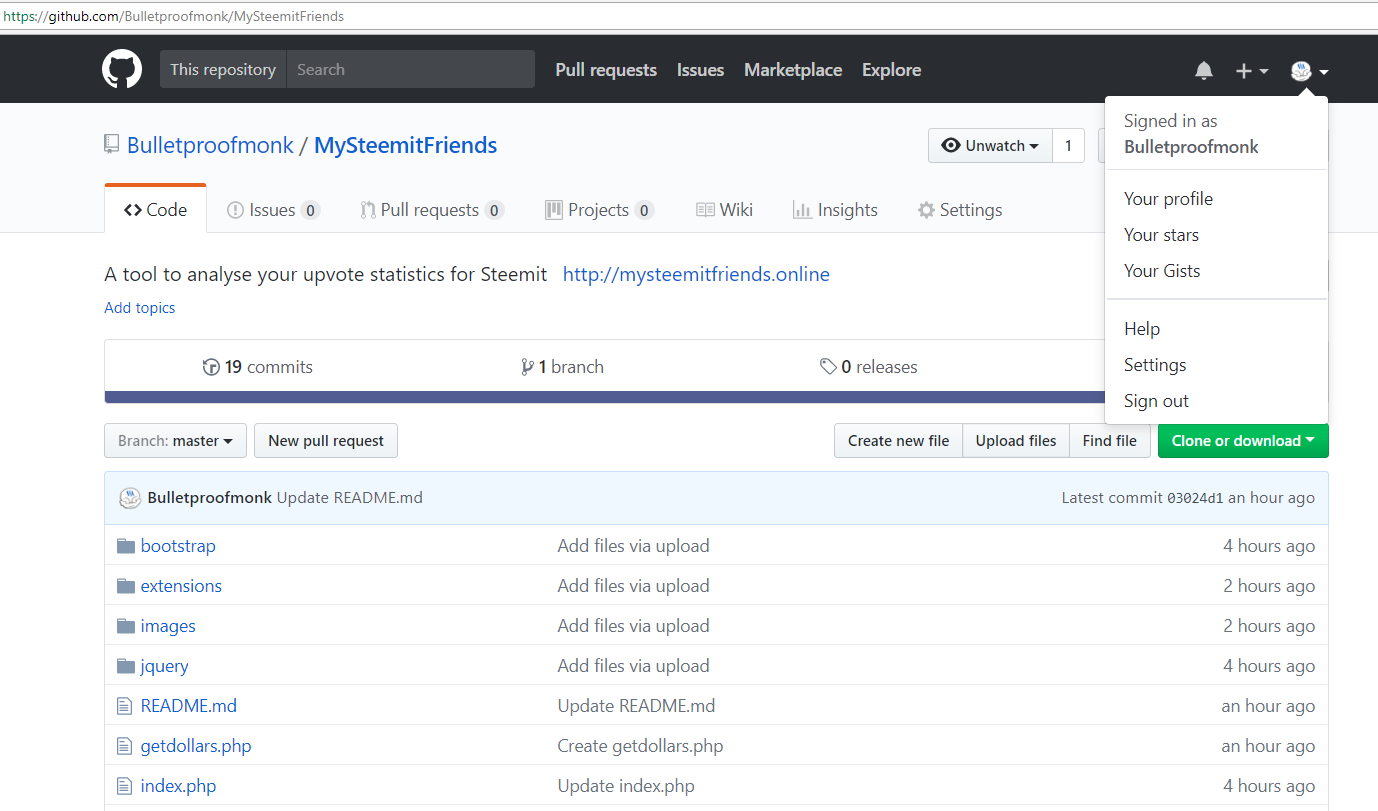Click the Add topics link

(x=140, y=308)
